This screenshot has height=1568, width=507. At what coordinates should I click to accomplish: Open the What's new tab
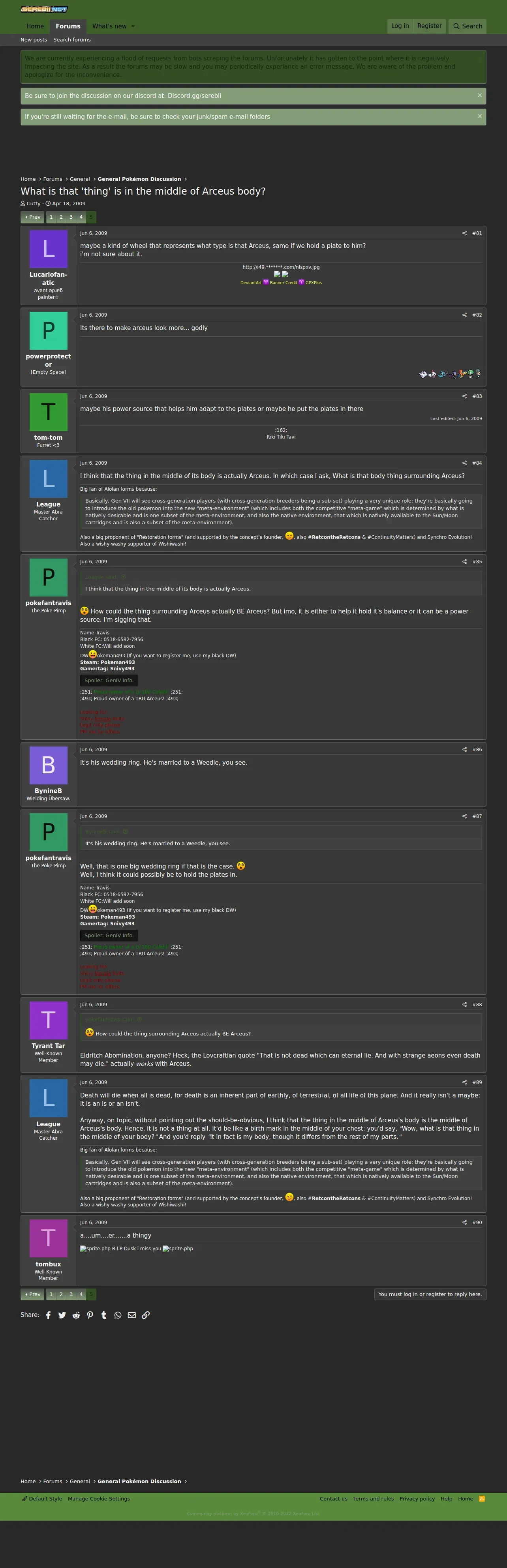point(109,26)
